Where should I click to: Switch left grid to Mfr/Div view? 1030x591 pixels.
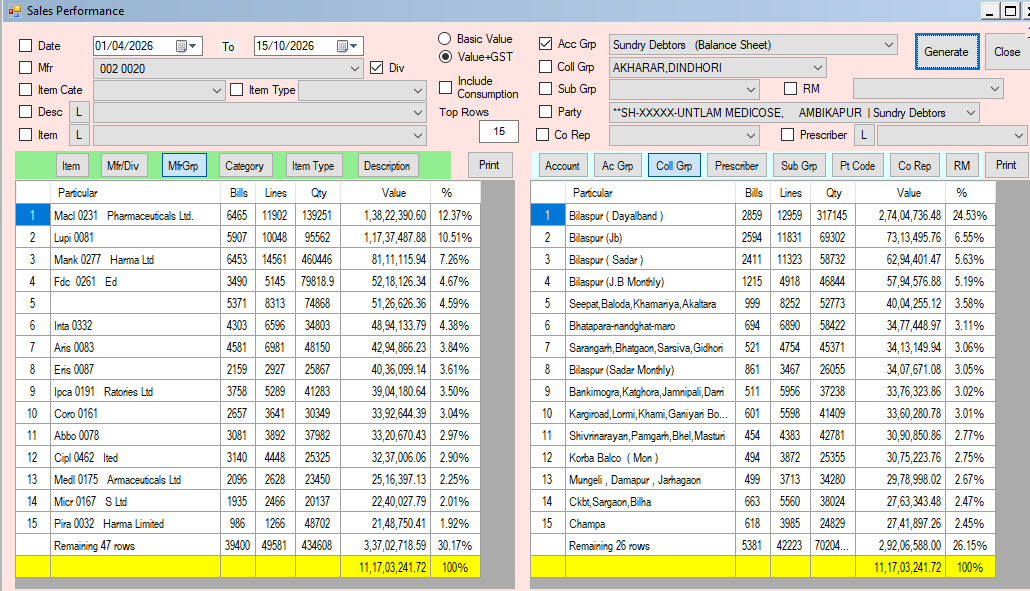click(123, 165)
